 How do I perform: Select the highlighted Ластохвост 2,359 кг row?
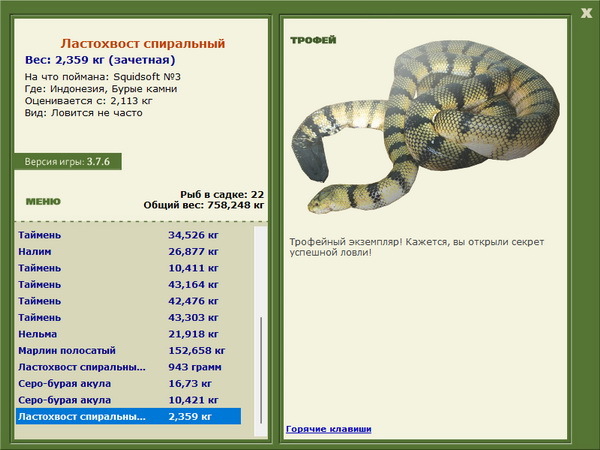click(129, 416)
